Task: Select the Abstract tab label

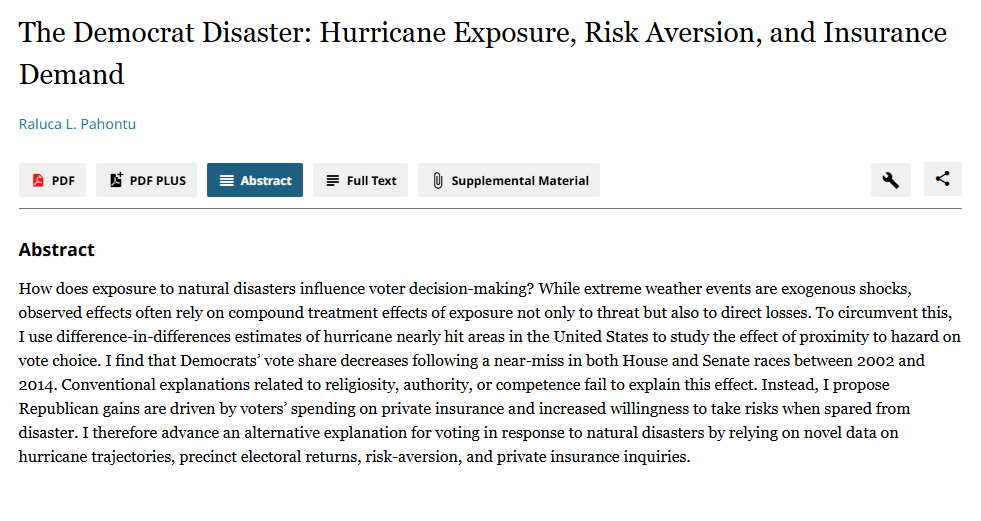Action: (x=266, y=181)
